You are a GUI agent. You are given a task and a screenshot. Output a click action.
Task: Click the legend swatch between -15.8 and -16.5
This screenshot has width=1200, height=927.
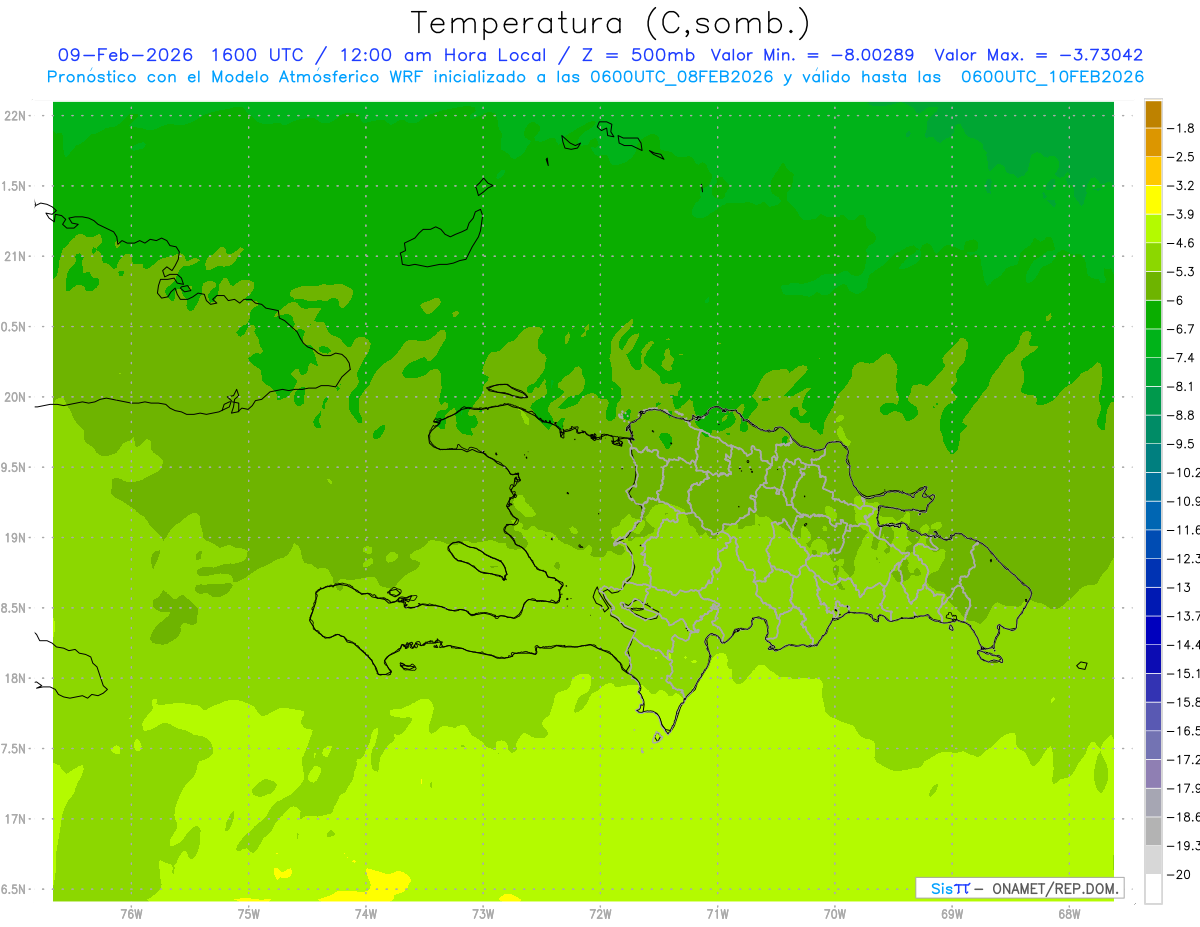click(x=1153, y=717)
